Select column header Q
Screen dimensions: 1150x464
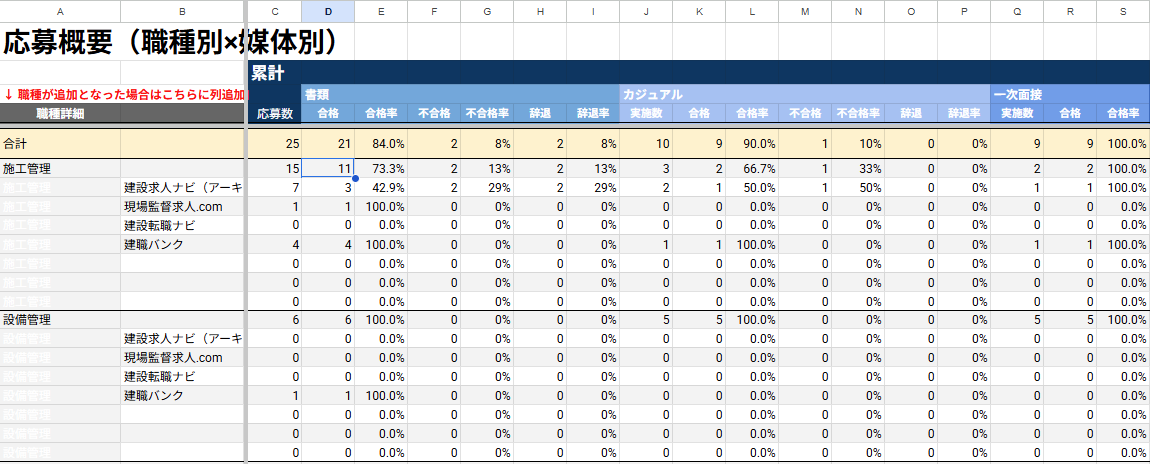[1017, 10]
